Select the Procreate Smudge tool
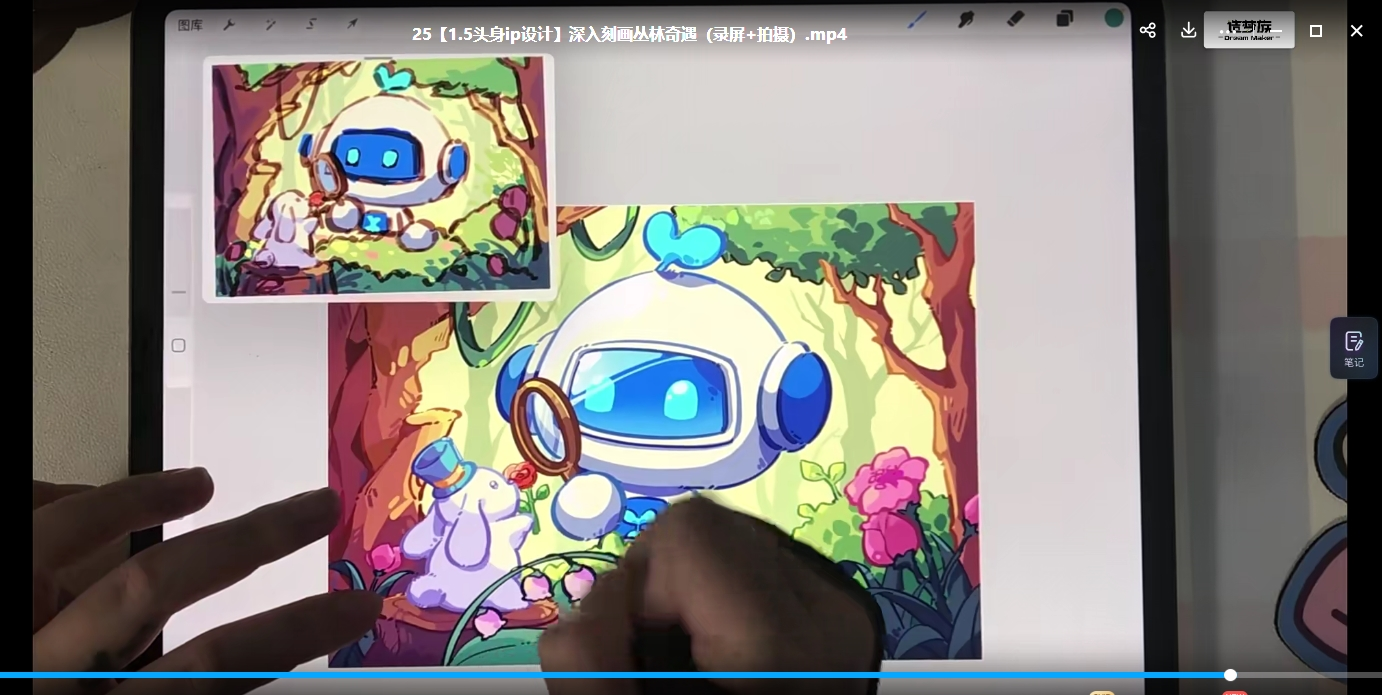 click(966, 19)
